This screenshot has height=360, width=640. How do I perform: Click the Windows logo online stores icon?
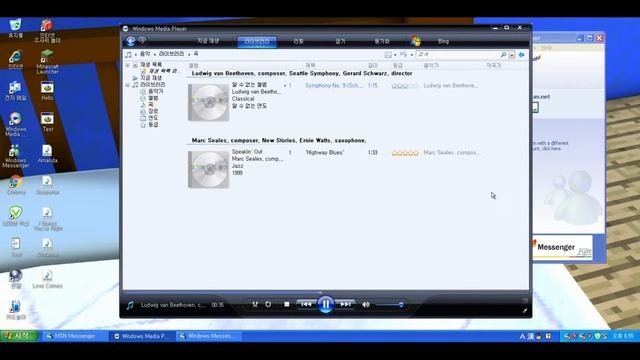click(x=416, y=41)
